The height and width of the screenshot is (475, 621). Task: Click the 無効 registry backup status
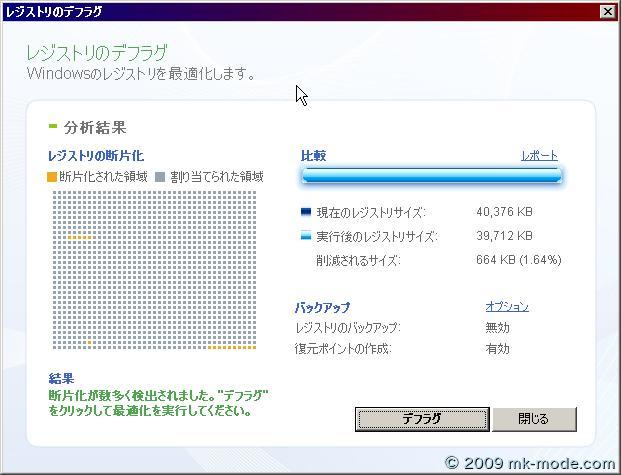497,328
